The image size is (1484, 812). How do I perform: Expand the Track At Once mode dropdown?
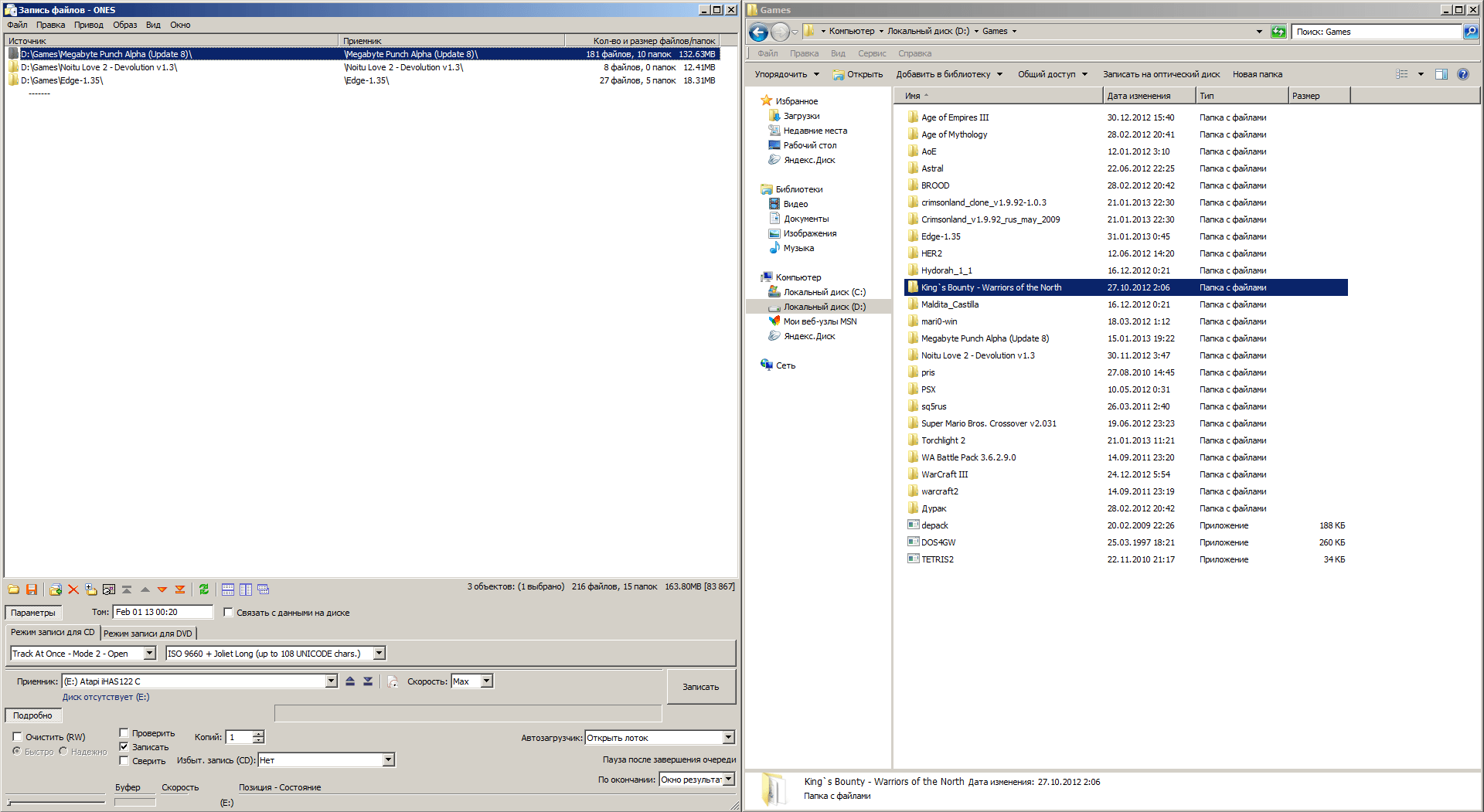[150, 654]
